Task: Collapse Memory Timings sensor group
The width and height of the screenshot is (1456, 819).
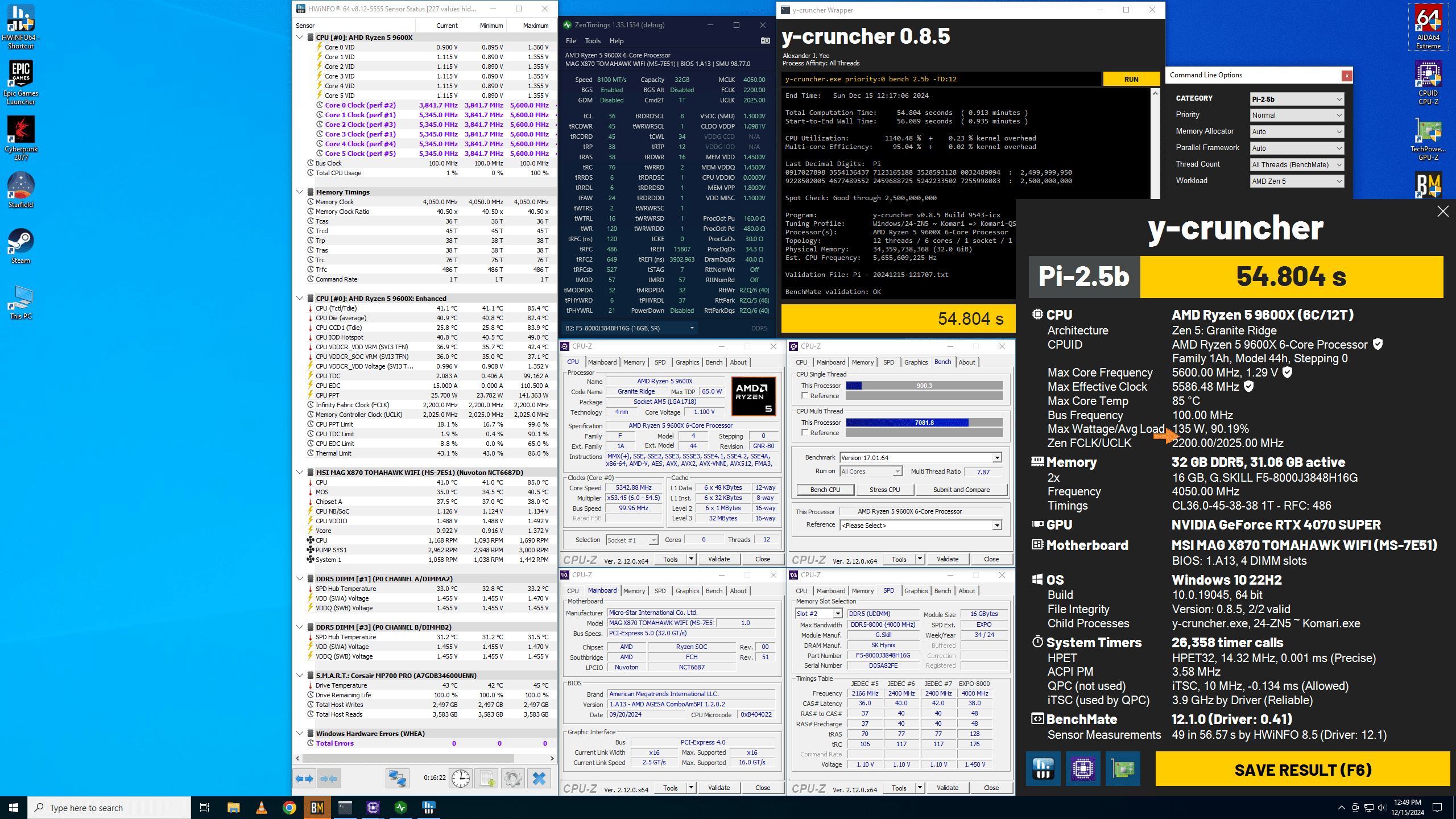Action: tap(300, 192)
